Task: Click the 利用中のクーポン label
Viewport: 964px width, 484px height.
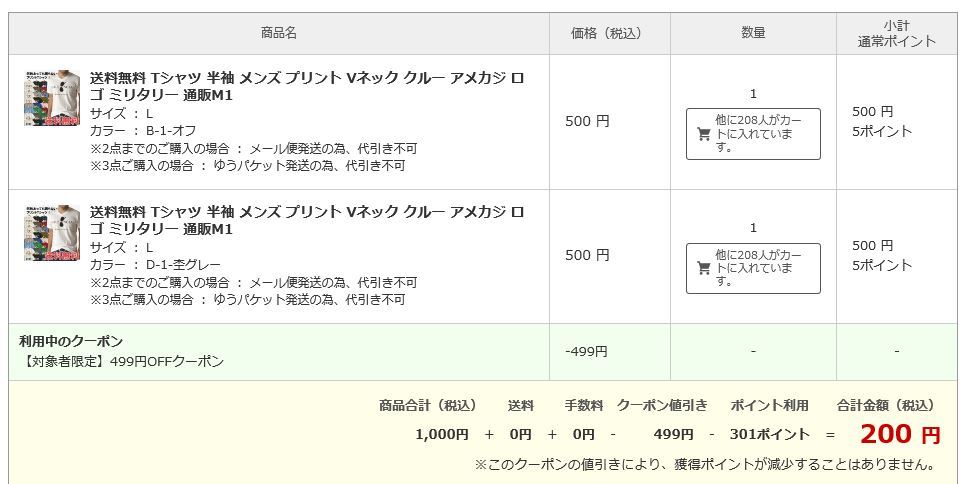Action: tap(71, 341)
